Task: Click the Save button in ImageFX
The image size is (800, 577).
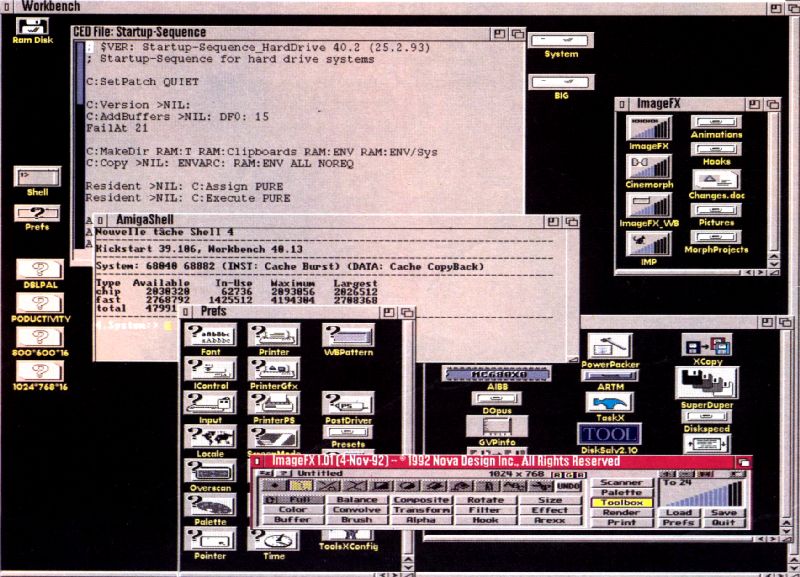Action: [724, 512]
